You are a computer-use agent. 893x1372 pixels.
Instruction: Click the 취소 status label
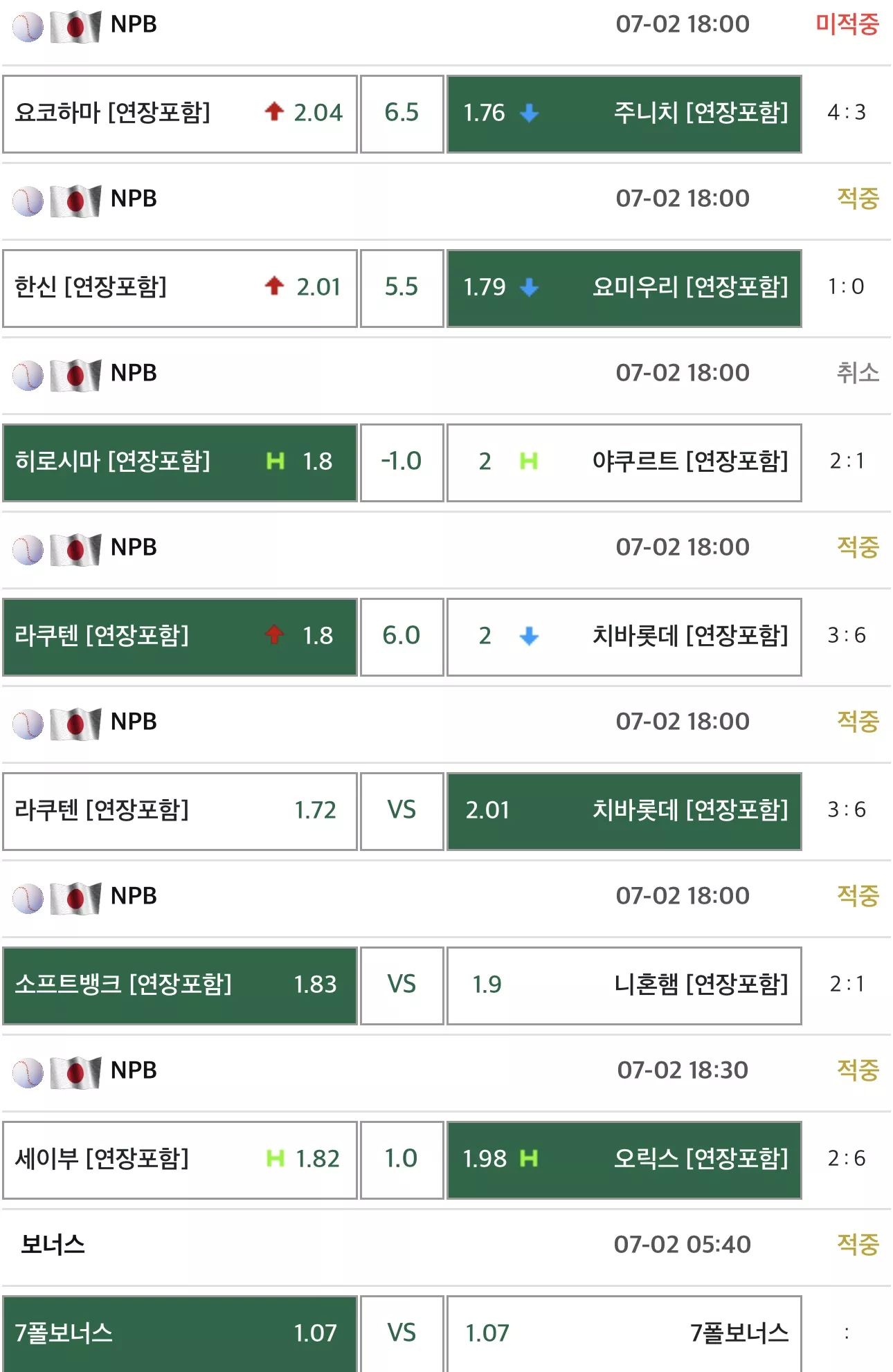pyautogui.click(x=858, y=373)
